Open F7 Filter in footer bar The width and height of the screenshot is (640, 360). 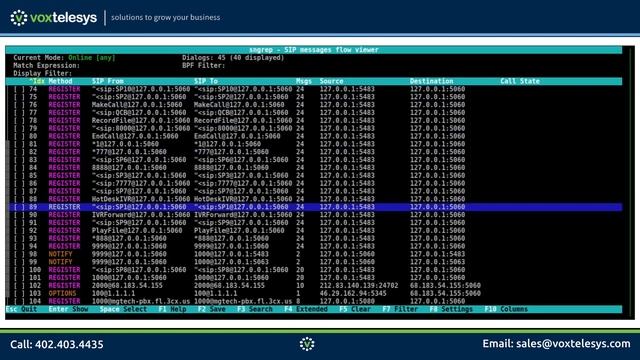(400, 309)
